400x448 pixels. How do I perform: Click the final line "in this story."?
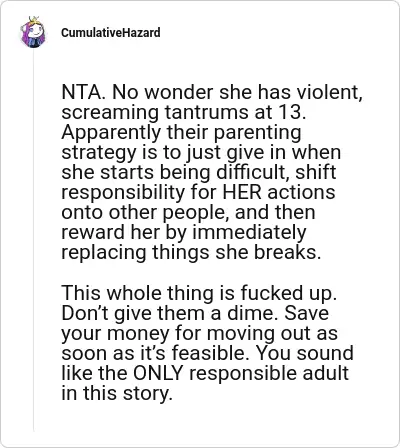(x=117, y=393)
